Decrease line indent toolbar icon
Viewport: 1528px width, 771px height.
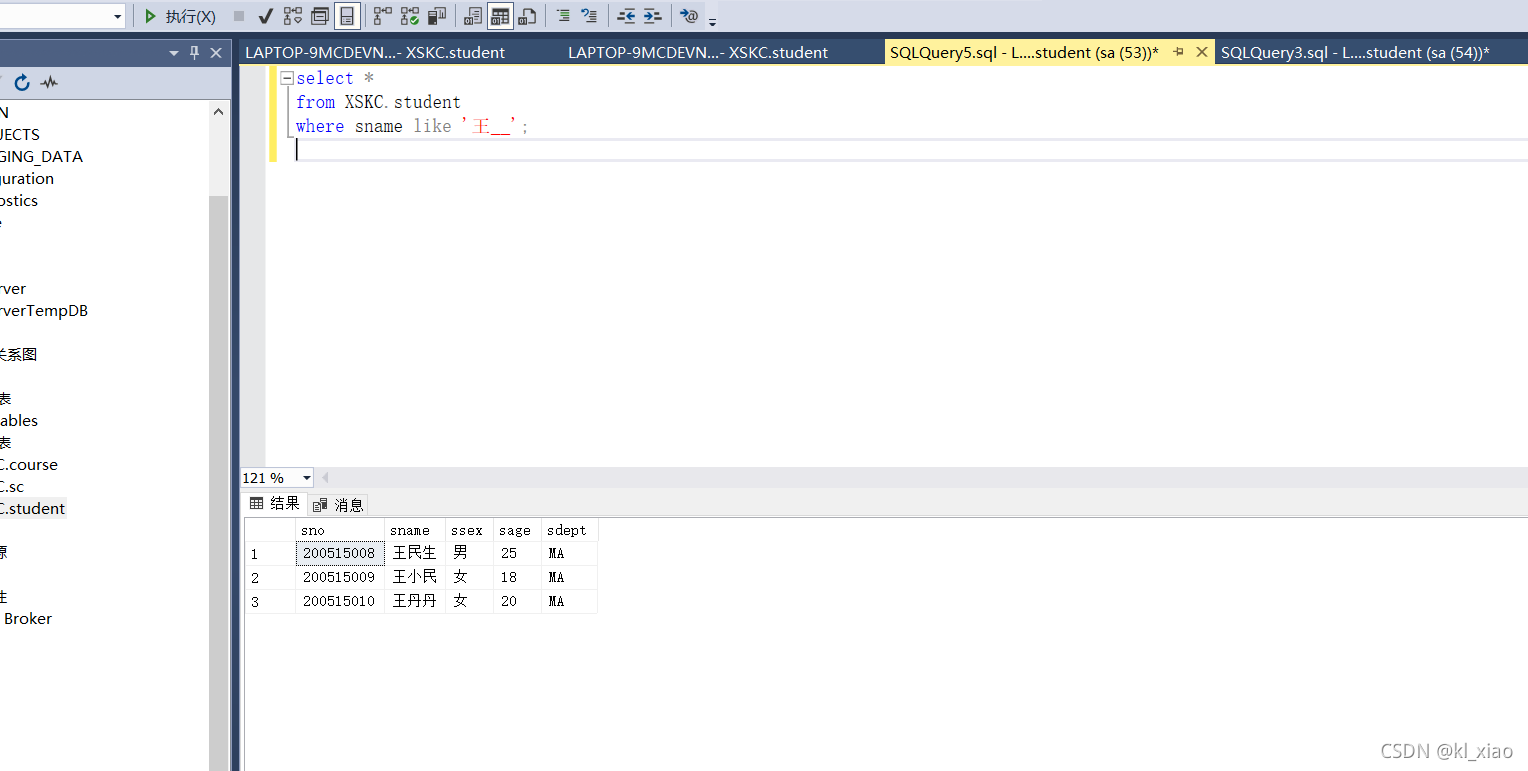(626, 16)
